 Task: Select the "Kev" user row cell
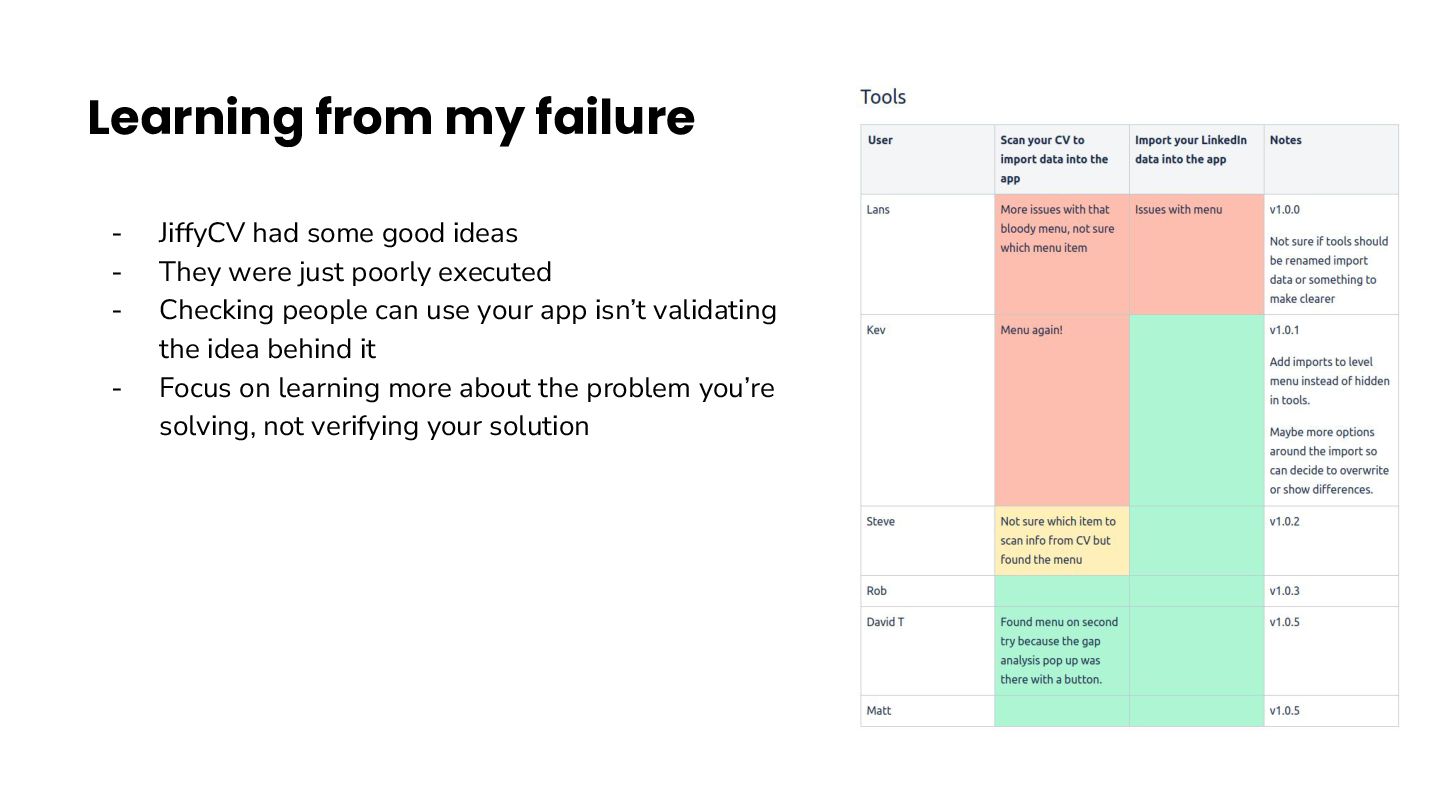point(876,330)
